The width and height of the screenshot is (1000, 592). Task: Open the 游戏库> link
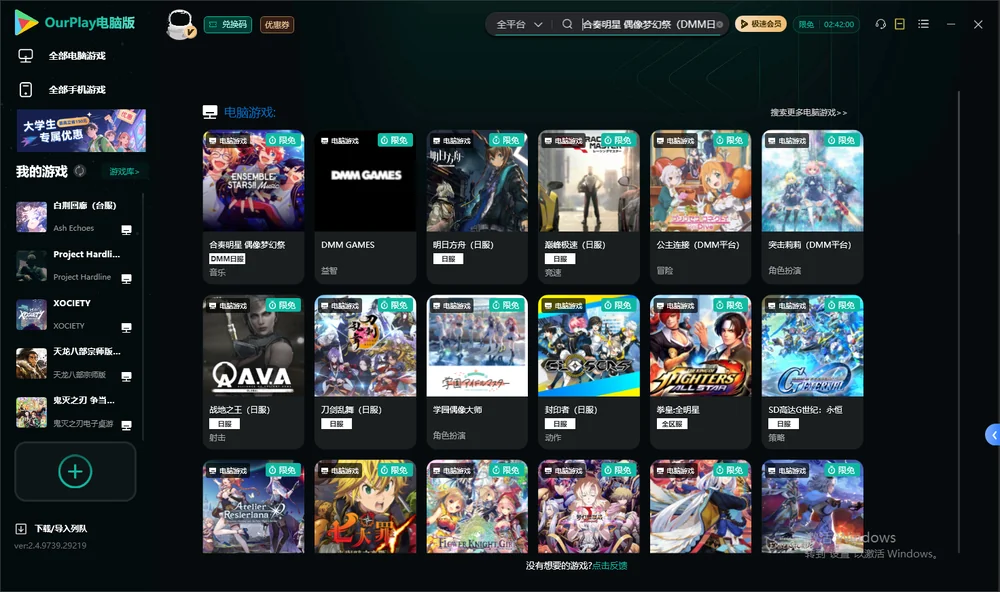pos(124,172)
